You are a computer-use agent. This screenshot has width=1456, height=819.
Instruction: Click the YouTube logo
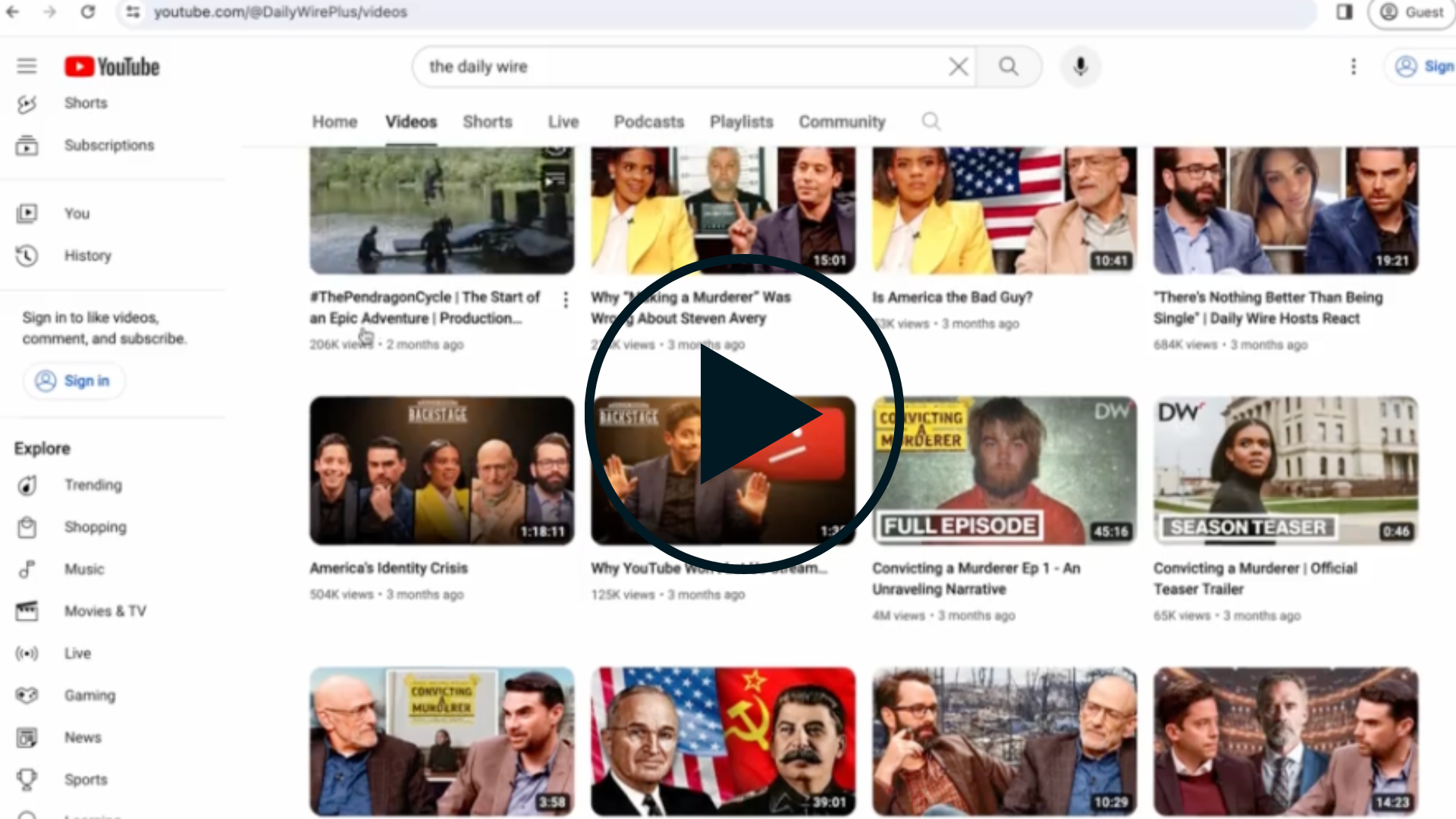click(x=112, y=67)
